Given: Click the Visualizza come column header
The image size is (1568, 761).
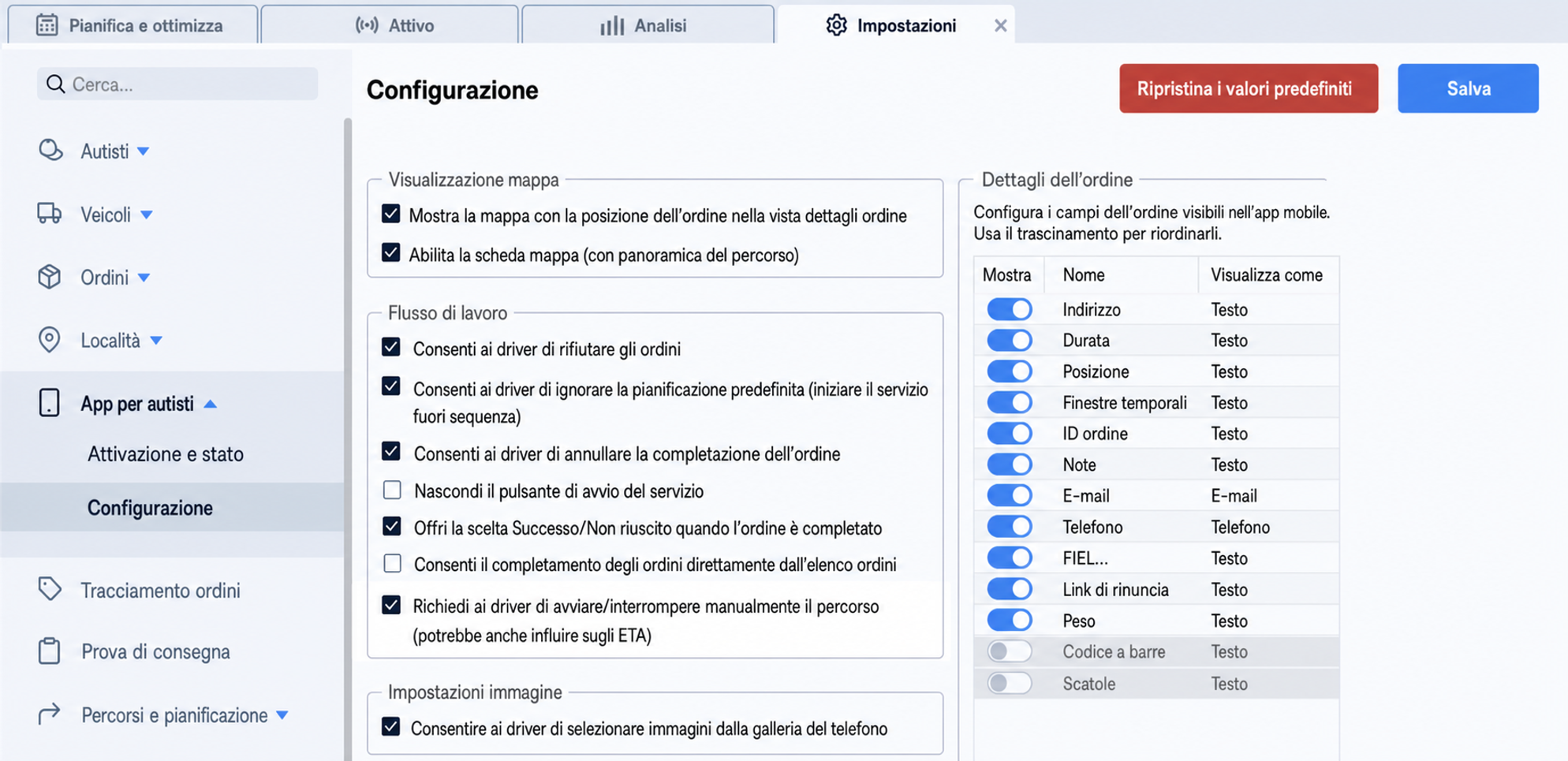Looking at the screenshot, I should 1267,275.
